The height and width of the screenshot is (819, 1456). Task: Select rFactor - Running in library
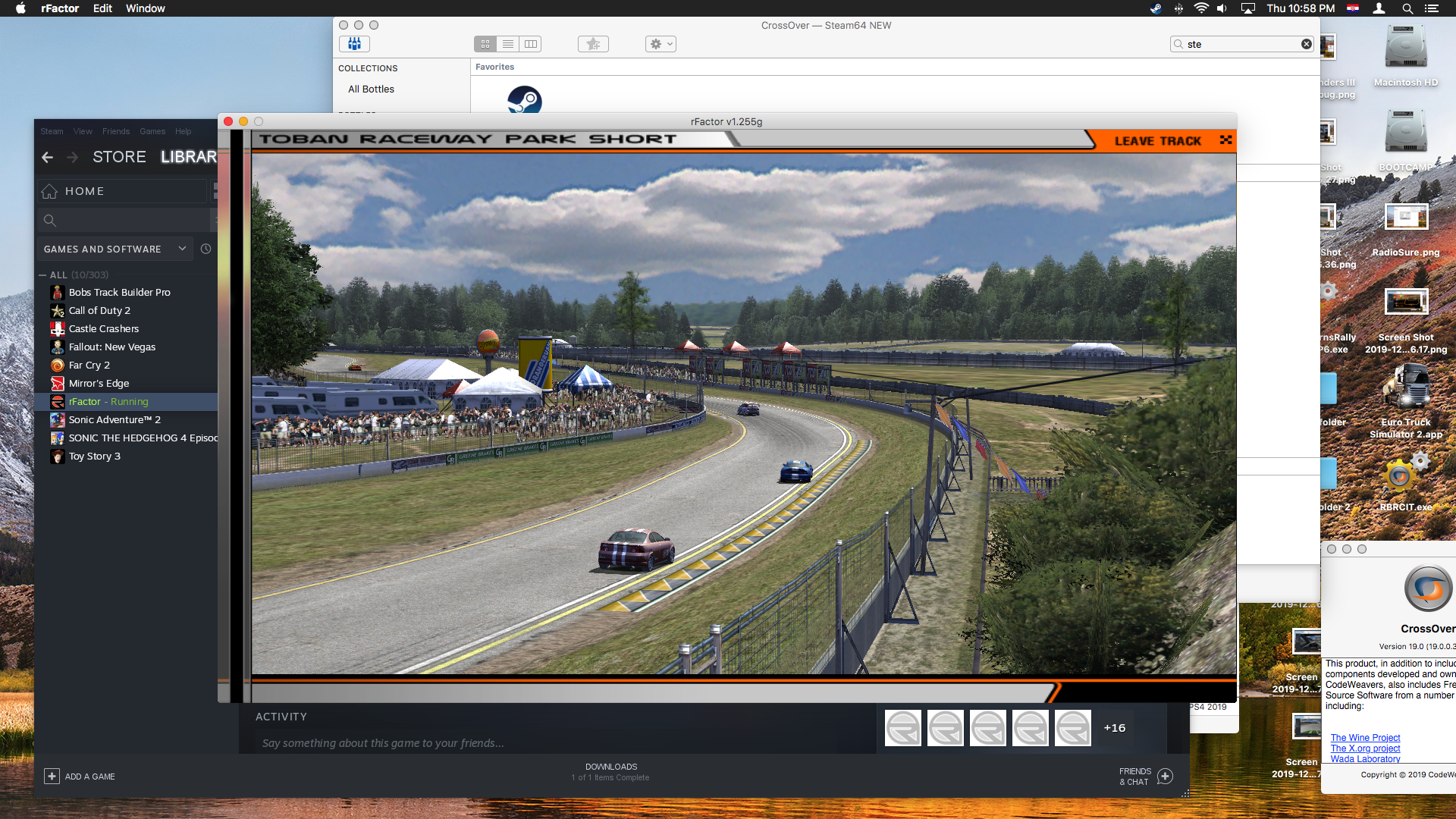[x=127, y=401]
